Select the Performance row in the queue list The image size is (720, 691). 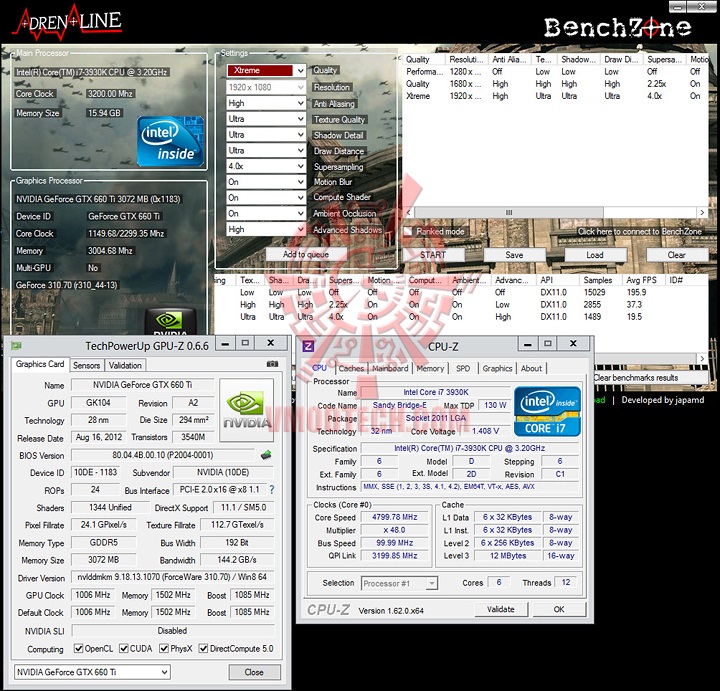[555, 72]
